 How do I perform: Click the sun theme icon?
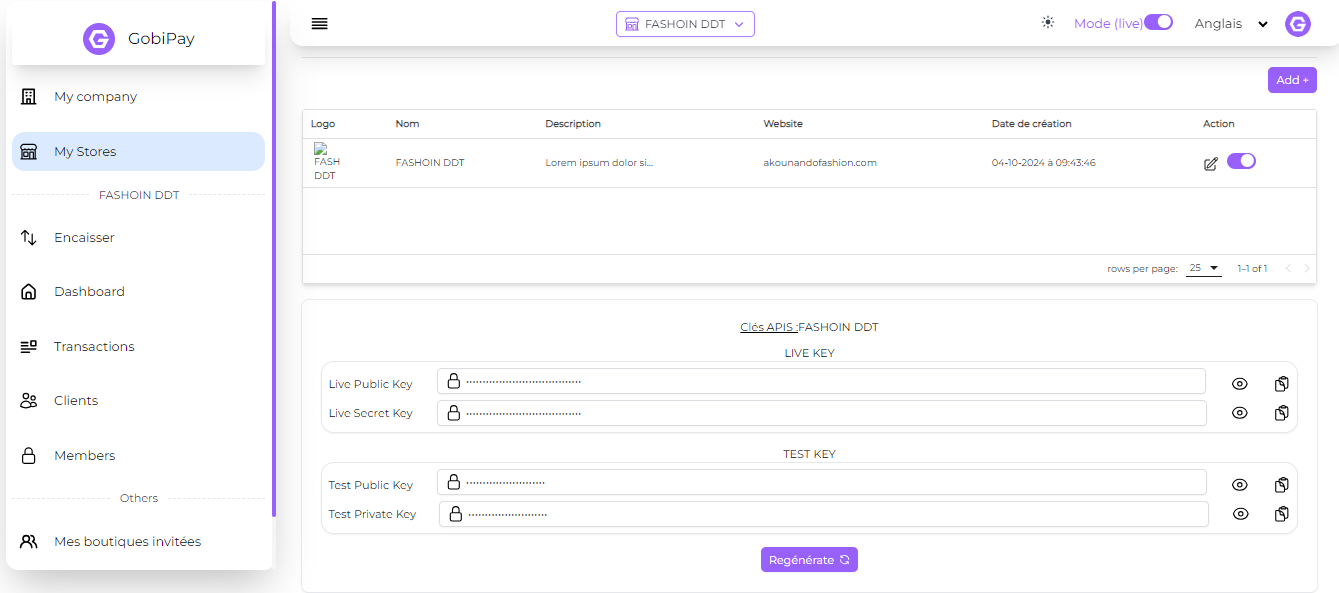(x=1048, y=22)
